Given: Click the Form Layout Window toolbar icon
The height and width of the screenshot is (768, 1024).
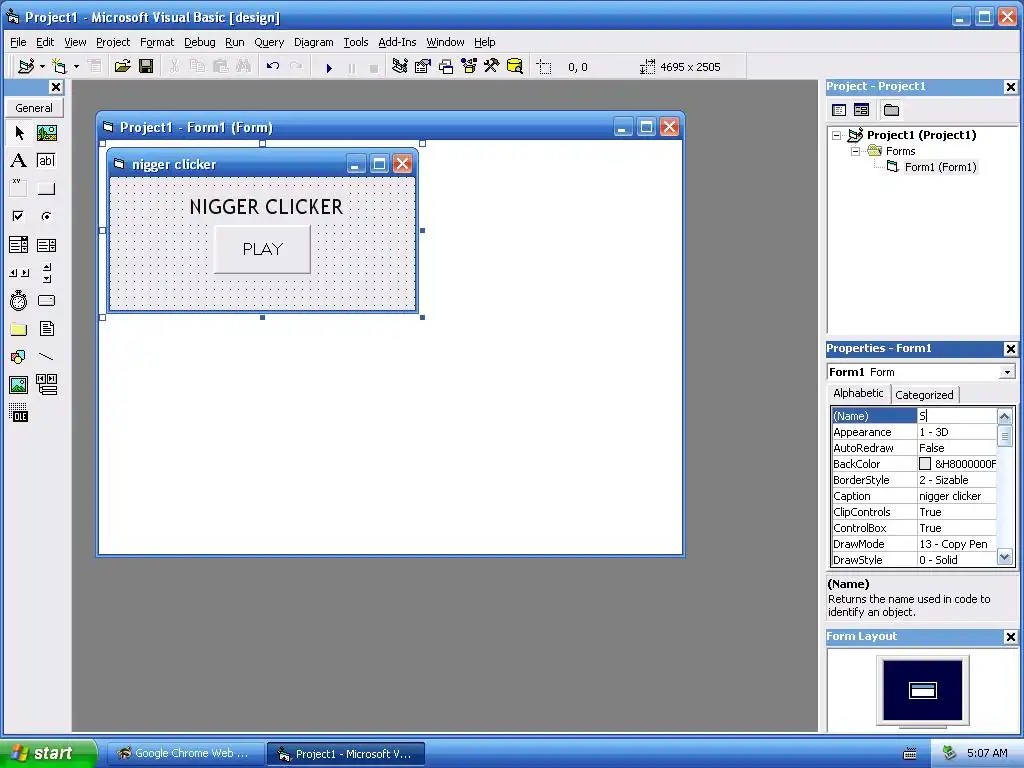Looking at the screenshot, I should (446, 66).
